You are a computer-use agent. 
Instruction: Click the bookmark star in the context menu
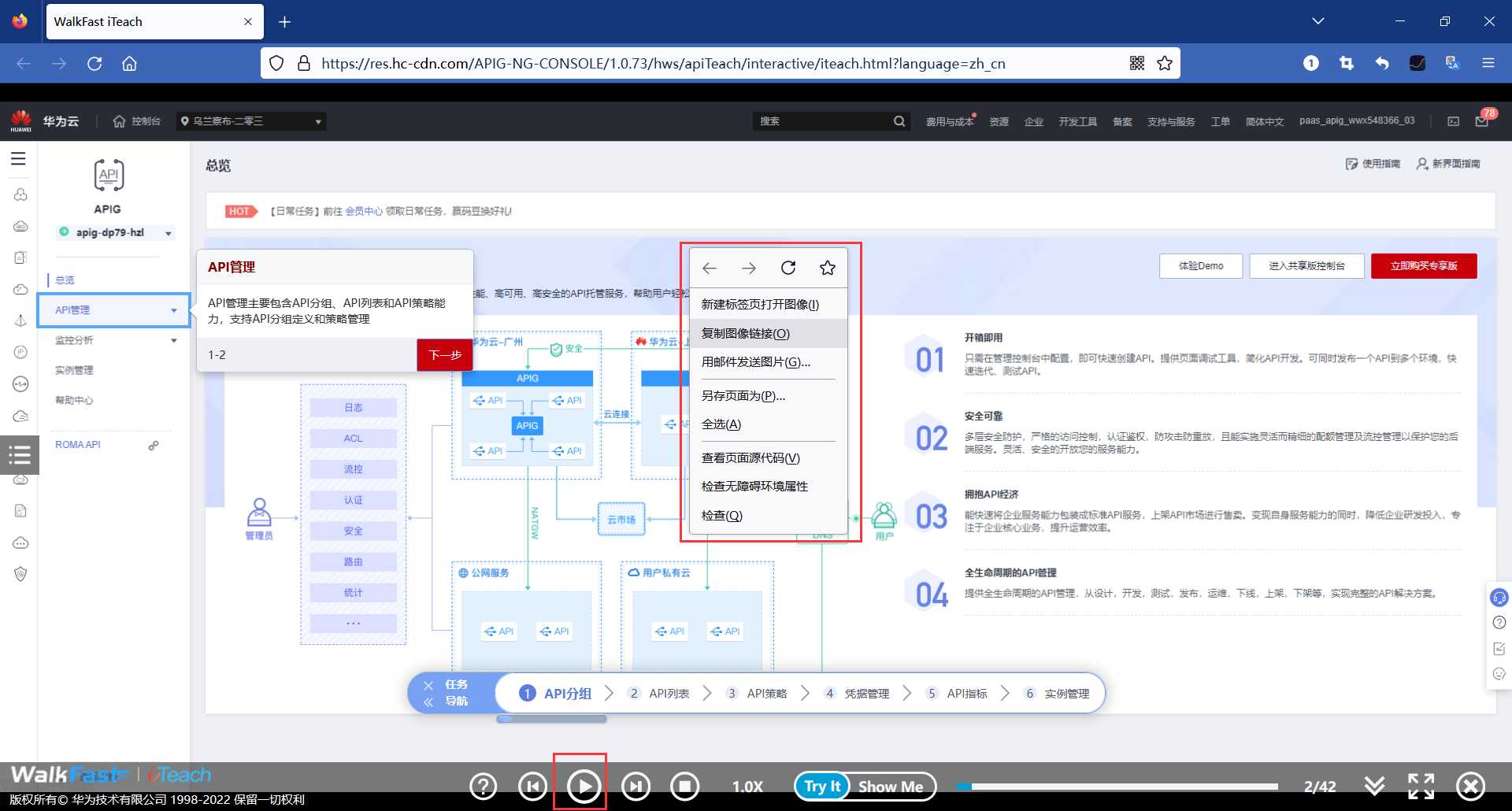[828, 268]
